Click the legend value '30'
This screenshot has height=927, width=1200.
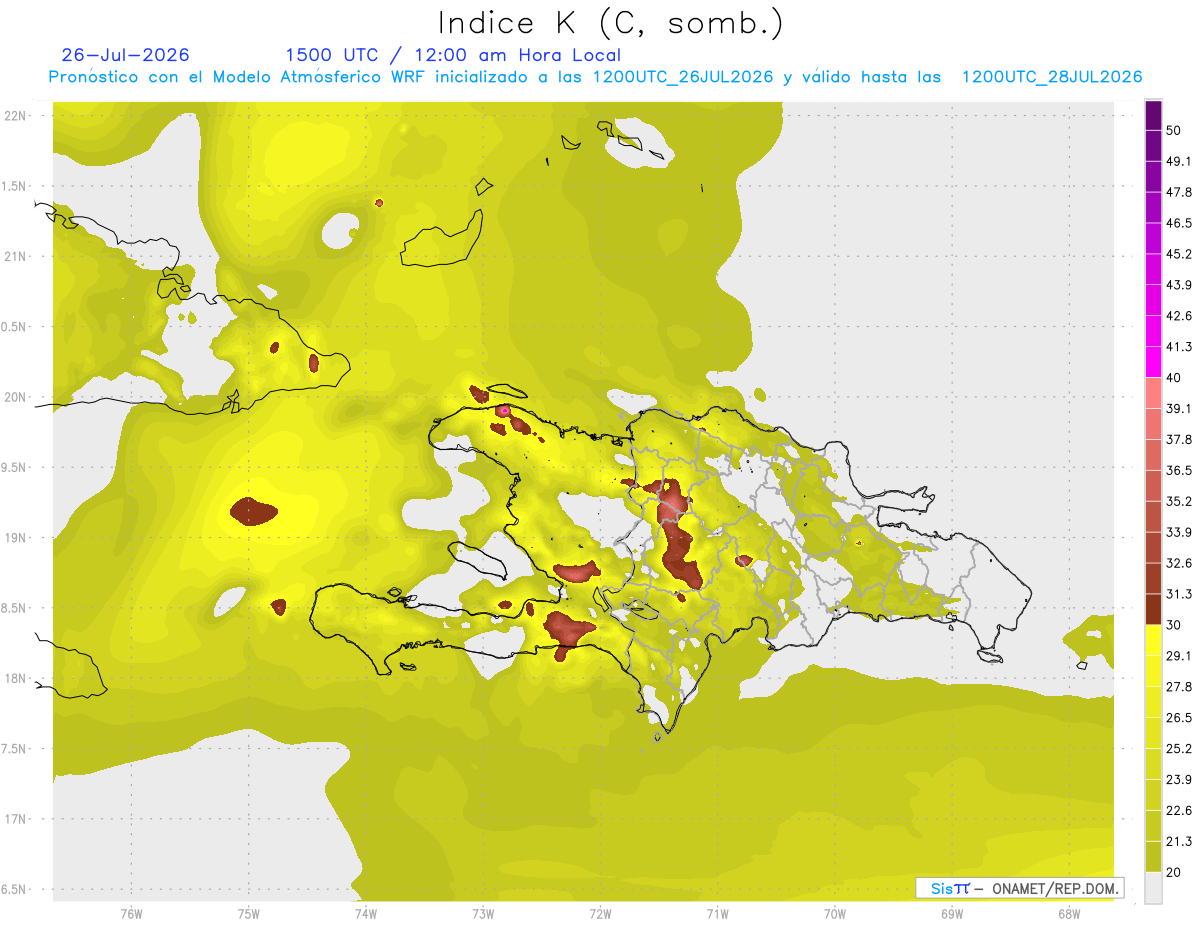1175,625
